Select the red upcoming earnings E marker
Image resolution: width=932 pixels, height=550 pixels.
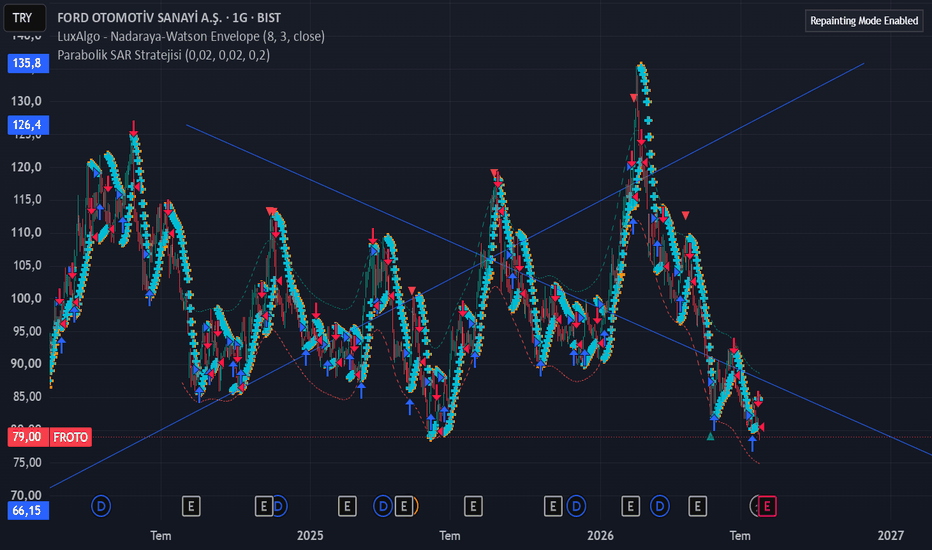pos(767,507)
